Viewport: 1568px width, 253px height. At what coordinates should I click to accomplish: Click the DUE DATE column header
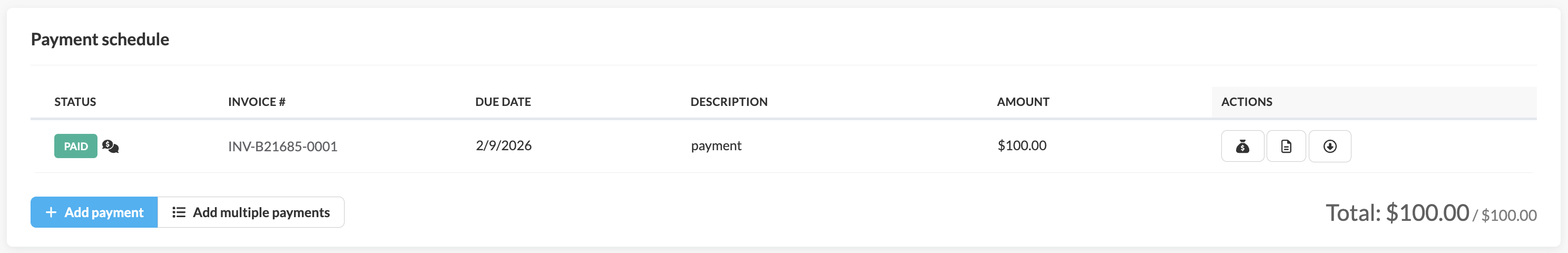[x=503, y=102]
